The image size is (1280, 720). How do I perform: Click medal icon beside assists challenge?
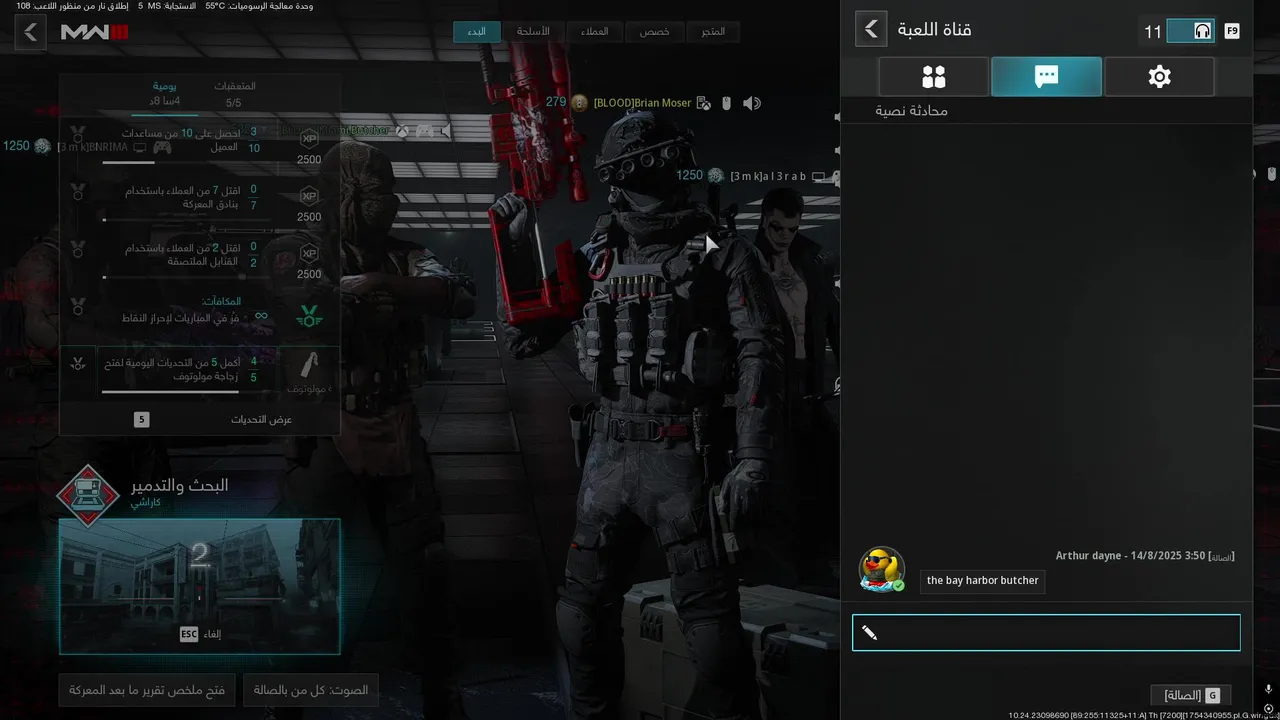78,134
